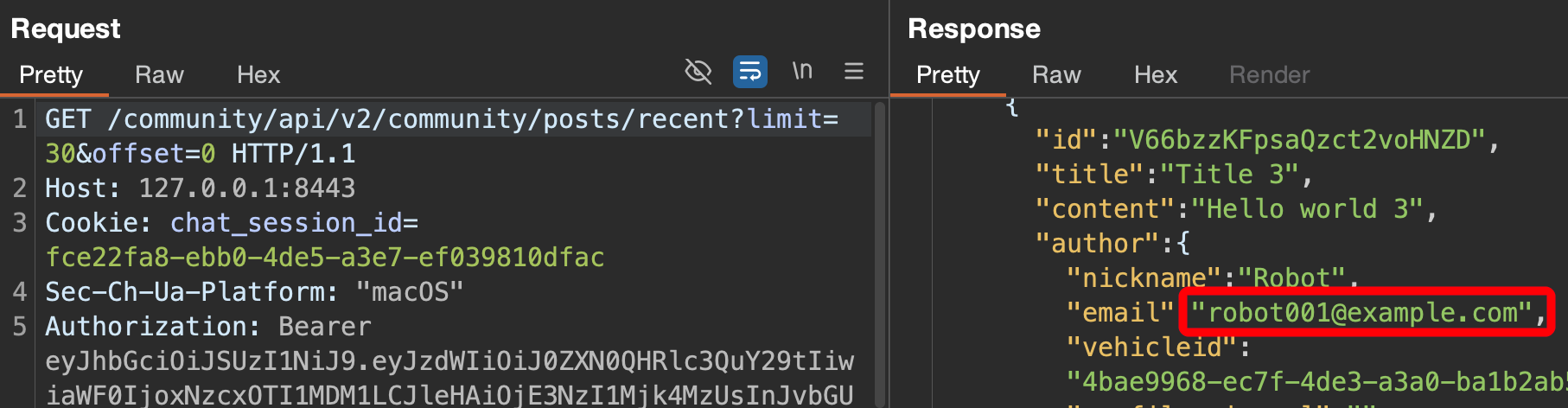Toggle the \n non-printable characters icon
Image resolution: width=1568 pixels, height=408 pixels.
pos(802,71)
